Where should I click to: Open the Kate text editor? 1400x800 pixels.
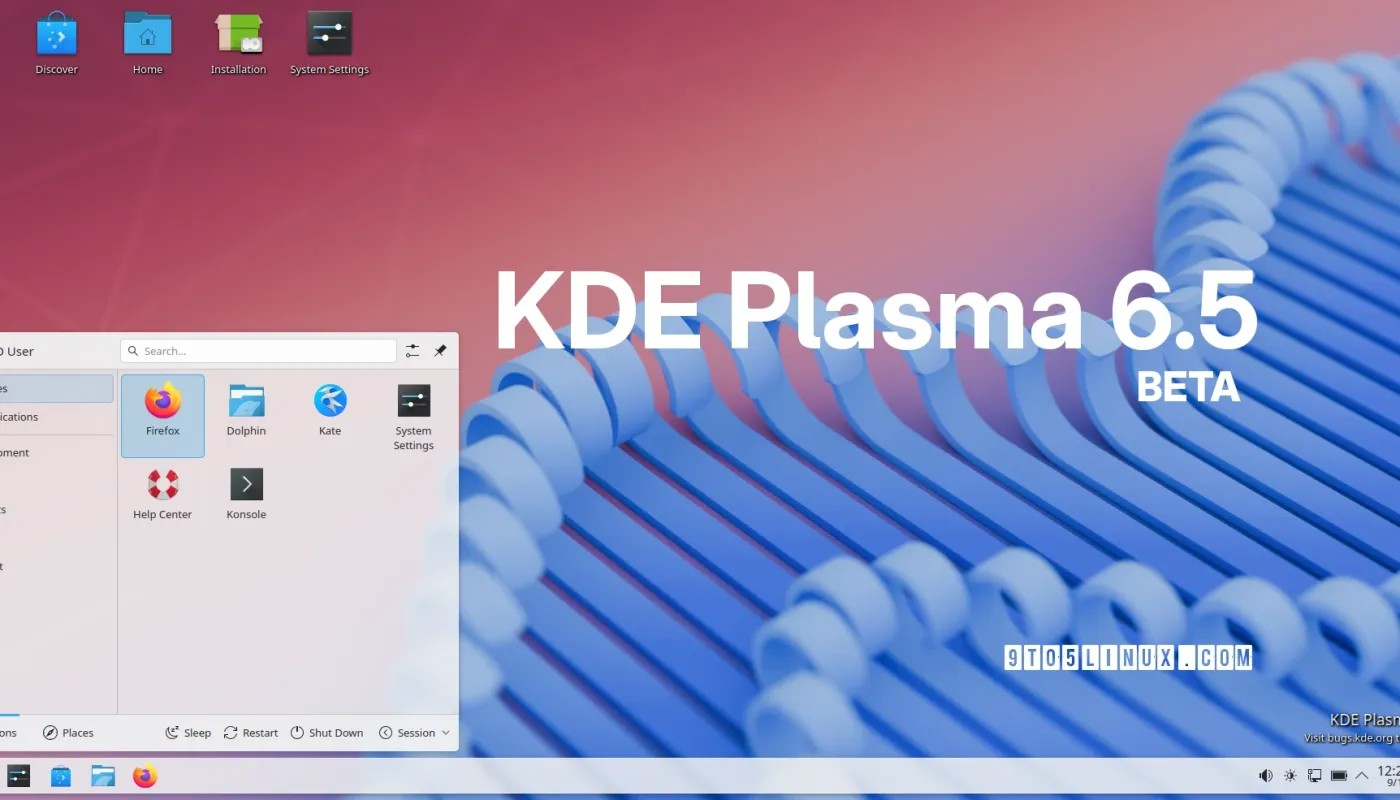click(x=330, y=410)
